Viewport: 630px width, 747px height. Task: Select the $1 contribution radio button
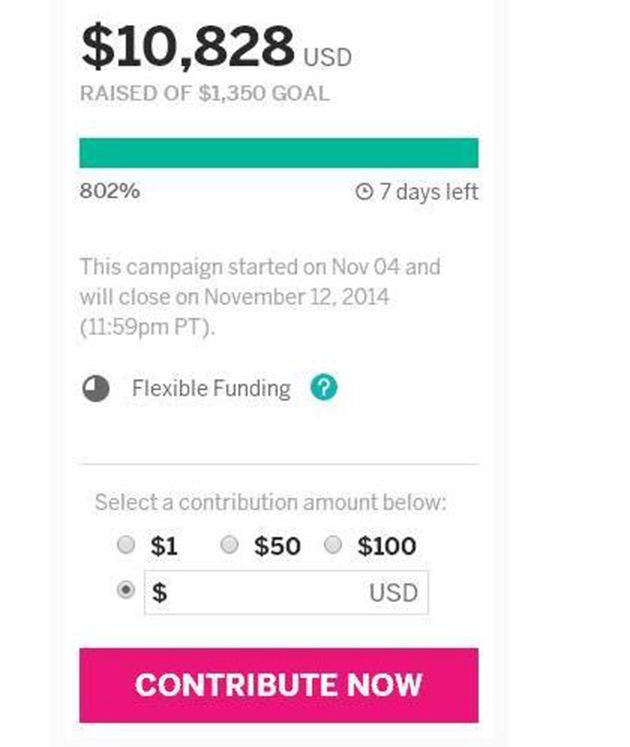(x=126, y=544)
